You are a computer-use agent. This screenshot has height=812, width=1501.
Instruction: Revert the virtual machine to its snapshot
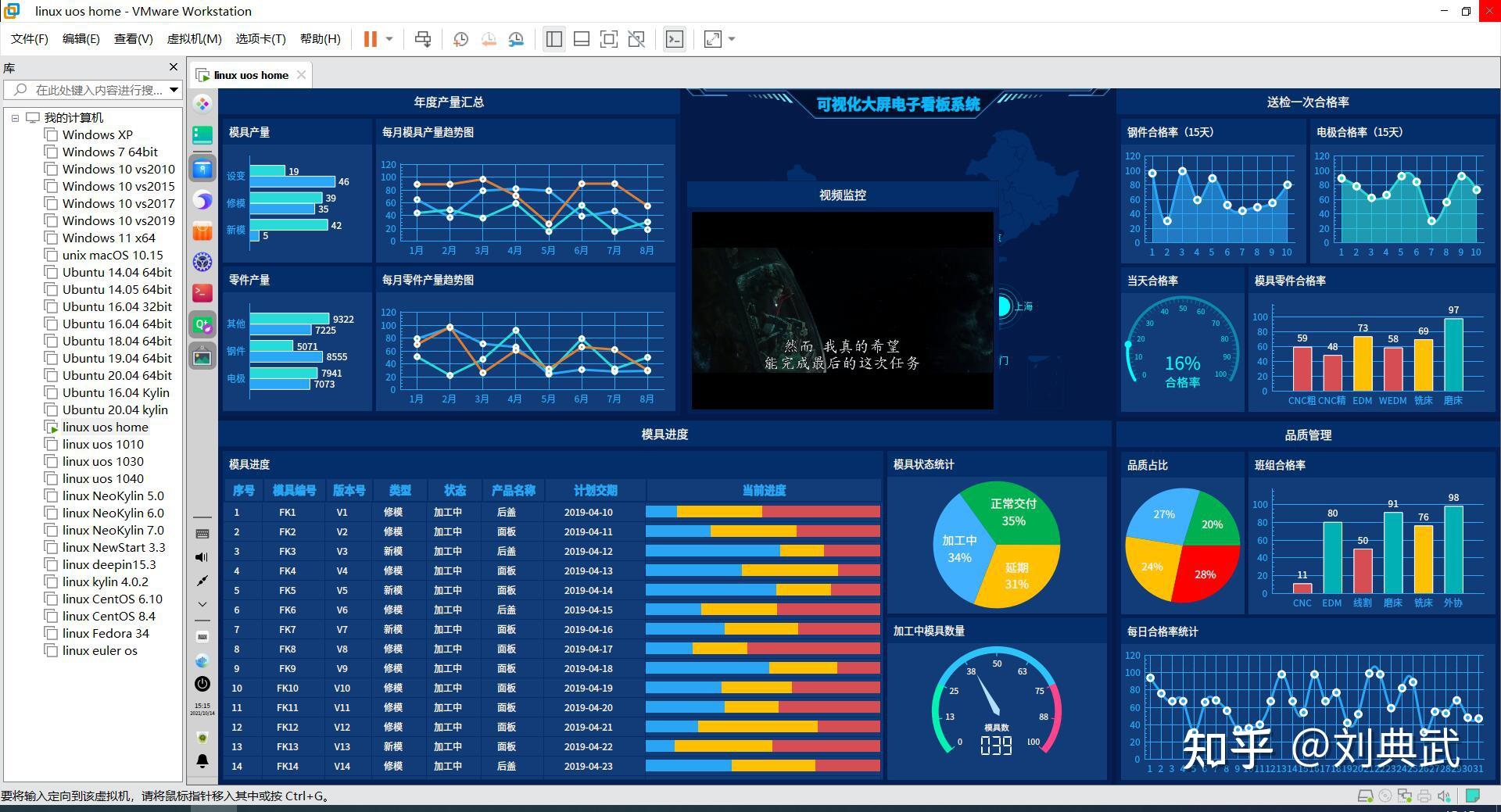(489, 39)
